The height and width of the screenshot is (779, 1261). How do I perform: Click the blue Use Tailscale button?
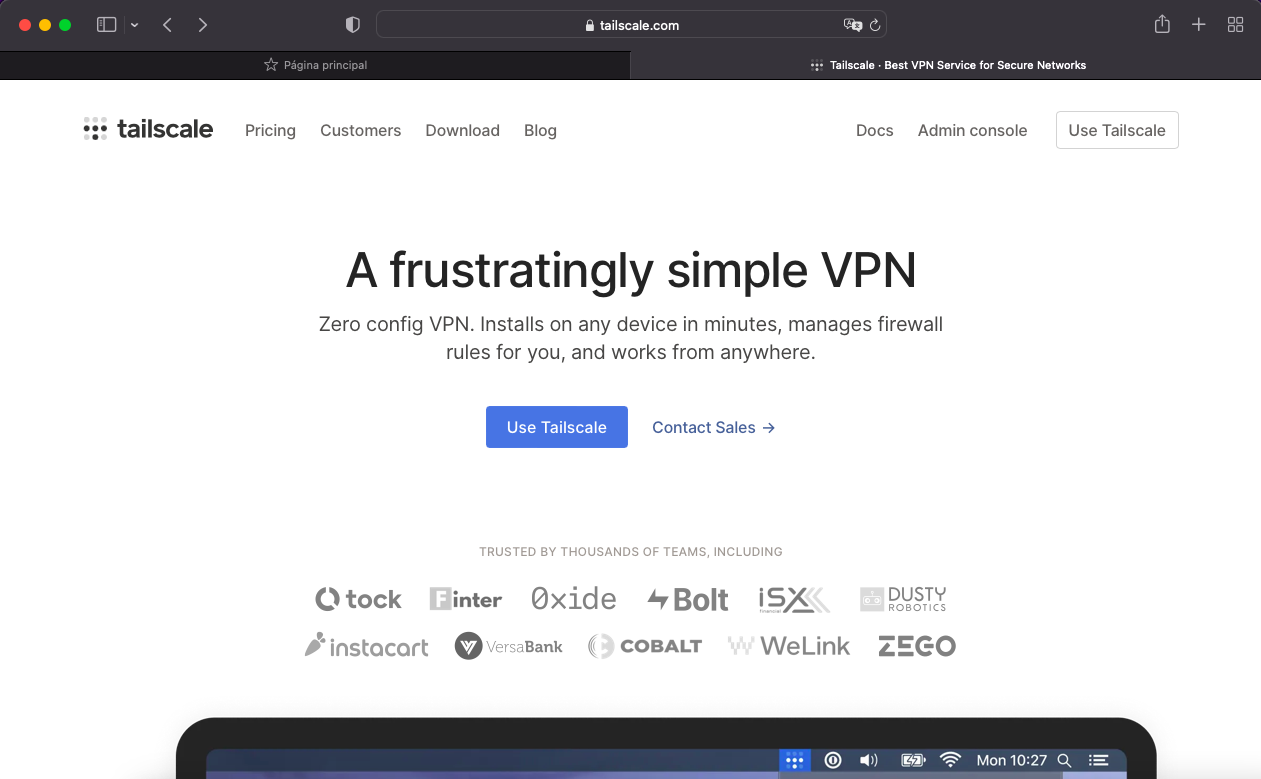pyautogui.click(x=557, y=427)
